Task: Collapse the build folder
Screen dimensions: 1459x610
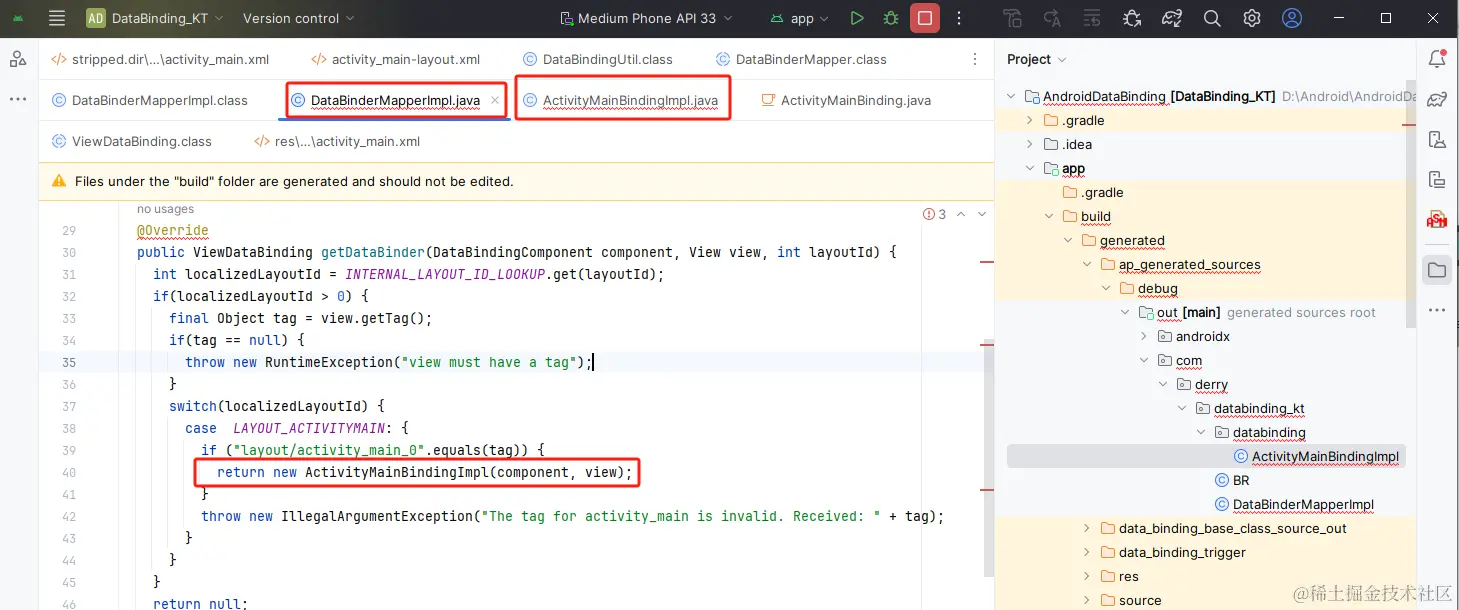Action: click(1049, 216)
